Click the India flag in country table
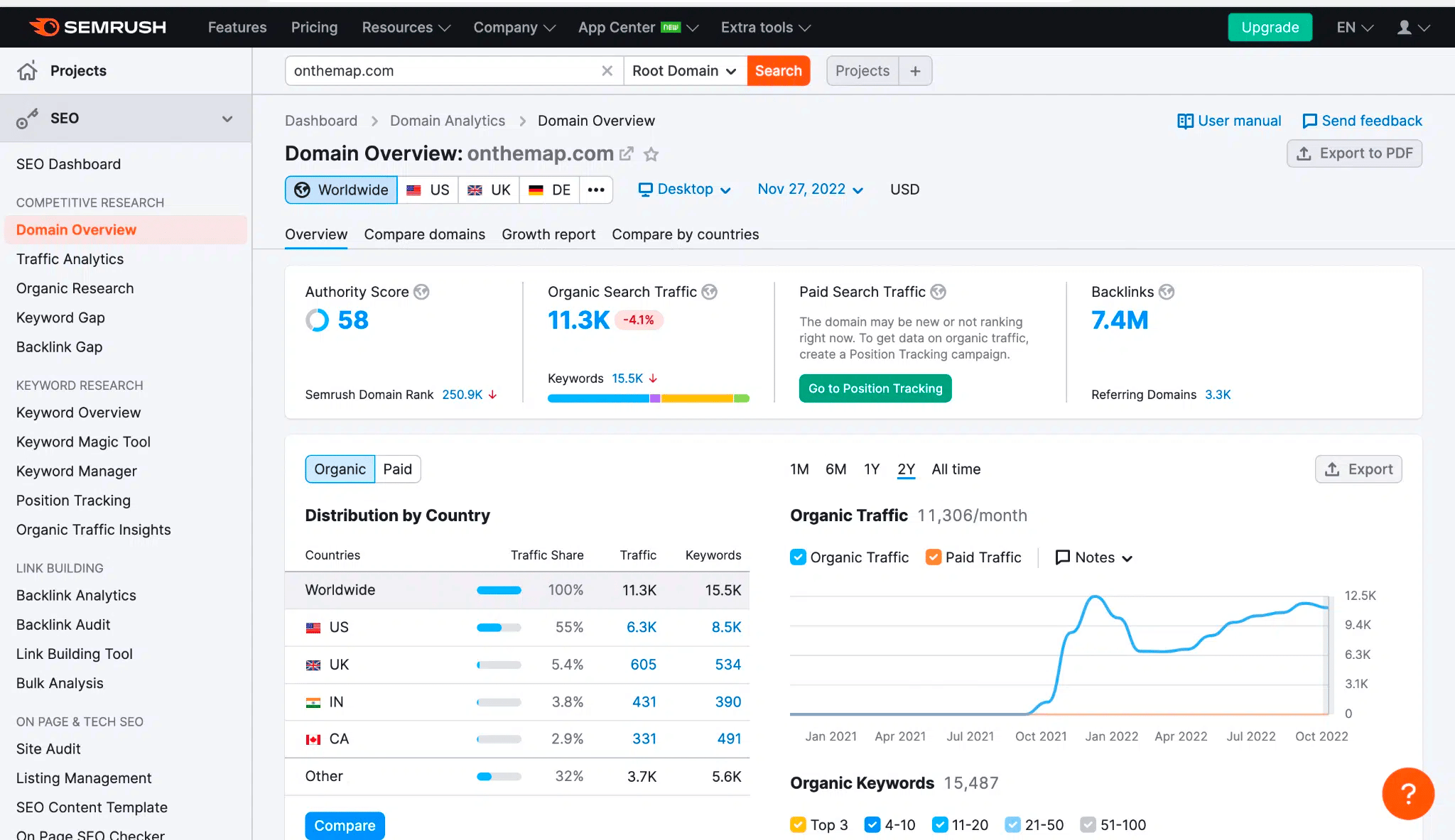The height and width of the screenshot is (840, 1455). click(x=313, y=702)
